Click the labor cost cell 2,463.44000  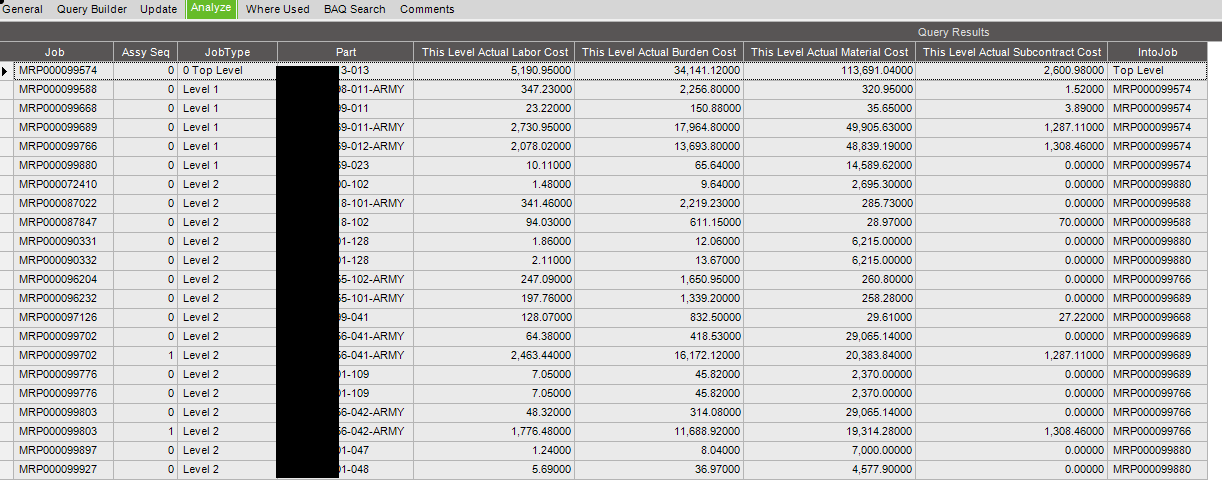pyautogui.click(x=495, y=355)
